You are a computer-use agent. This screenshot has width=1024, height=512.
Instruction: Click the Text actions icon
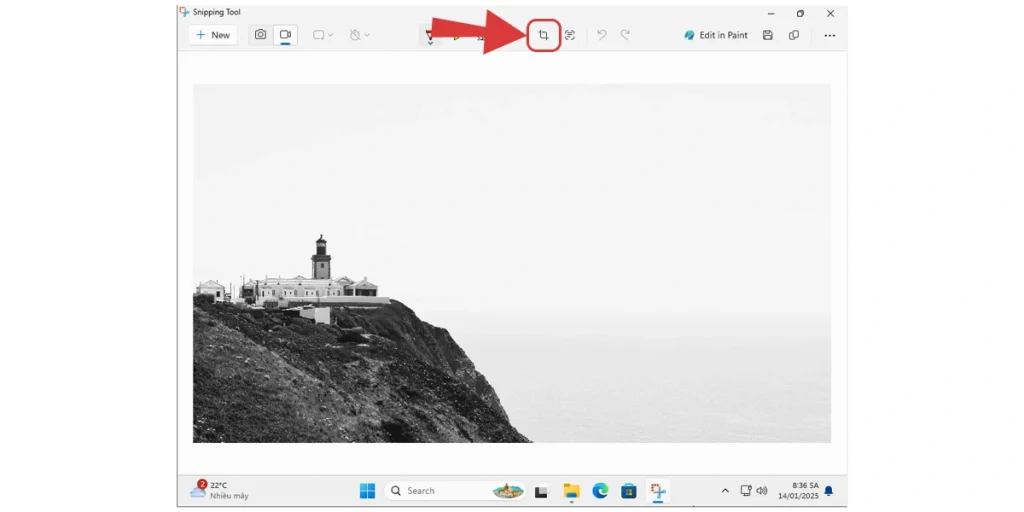570,35
